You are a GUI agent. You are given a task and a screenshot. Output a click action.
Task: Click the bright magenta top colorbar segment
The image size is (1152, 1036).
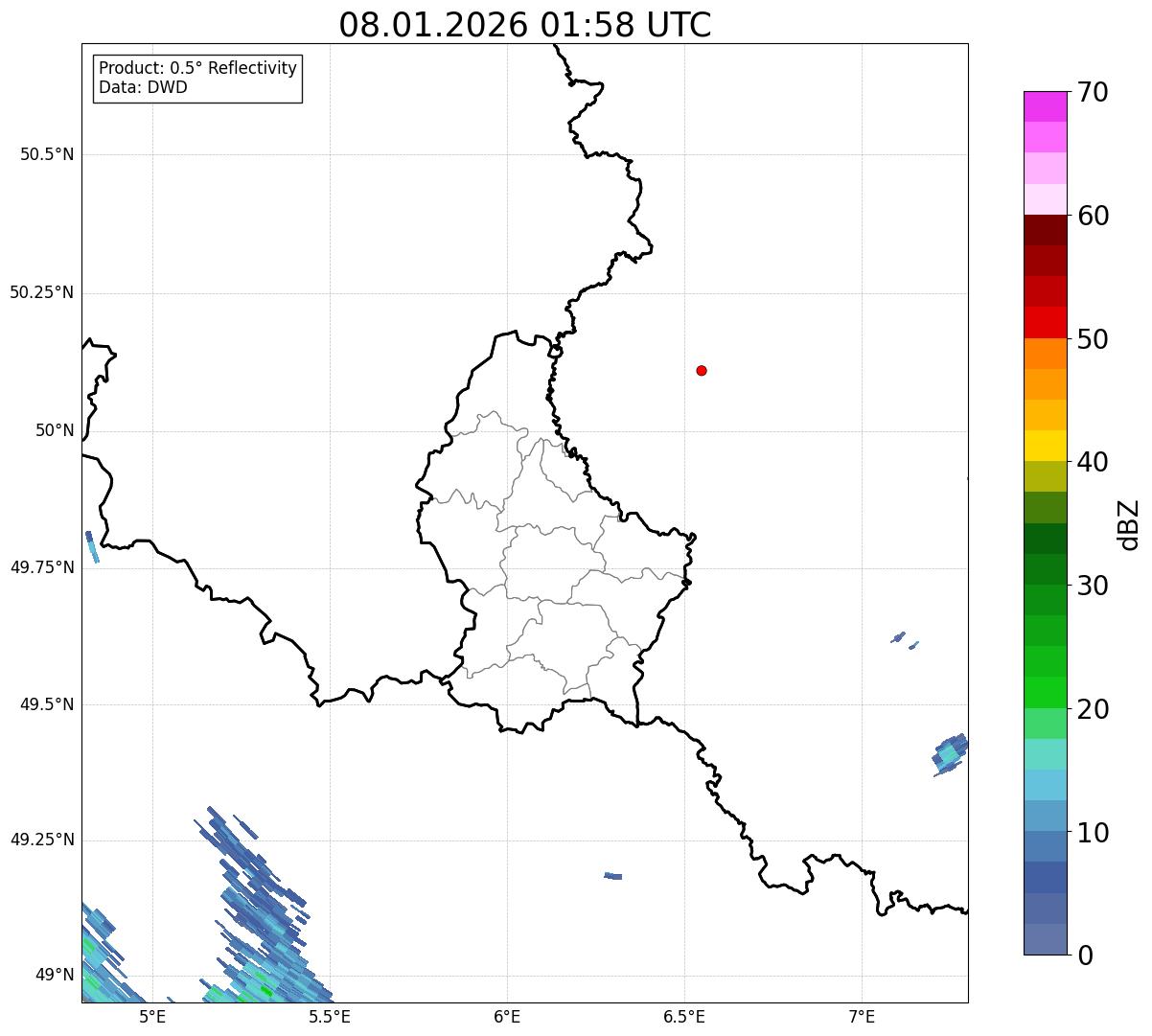tap(1045, 106)
